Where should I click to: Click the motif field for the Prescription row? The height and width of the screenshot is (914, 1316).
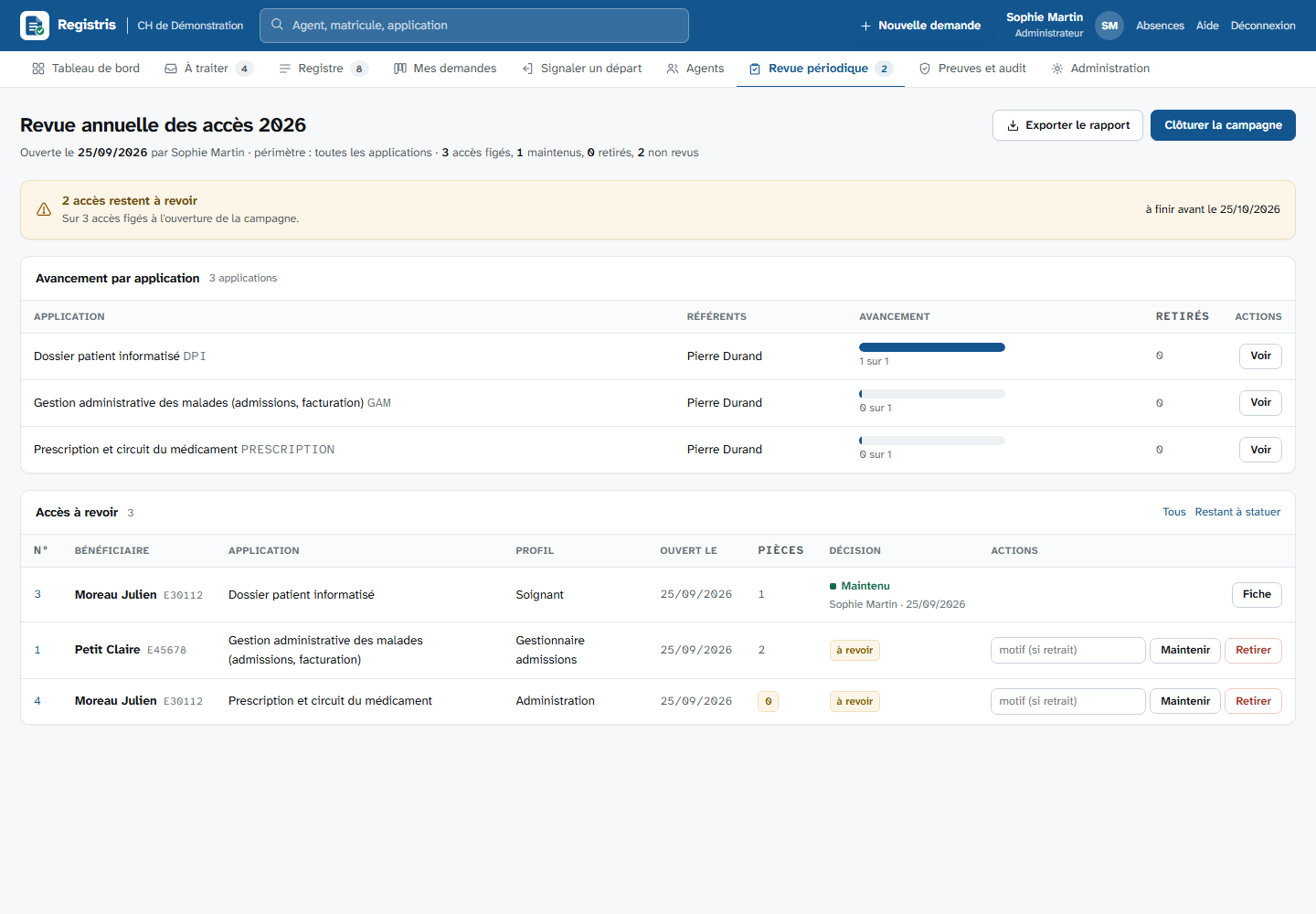coord(1067,702)
